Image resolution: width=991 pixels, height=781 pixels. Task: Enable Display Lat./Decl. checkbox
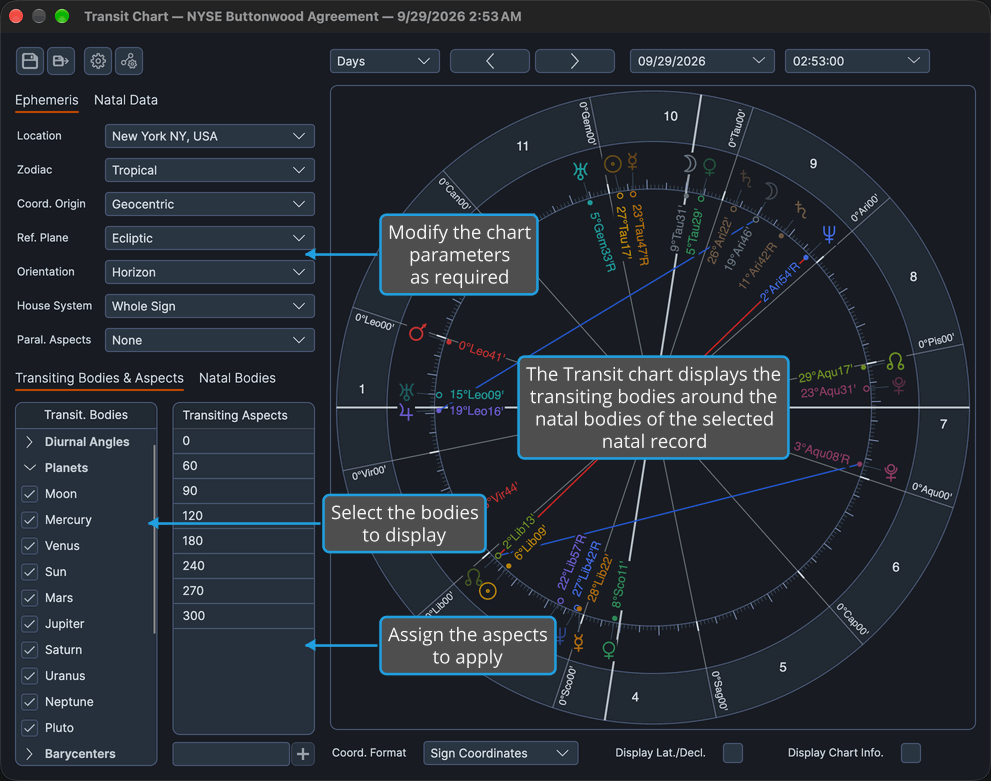tap(733, 753)
